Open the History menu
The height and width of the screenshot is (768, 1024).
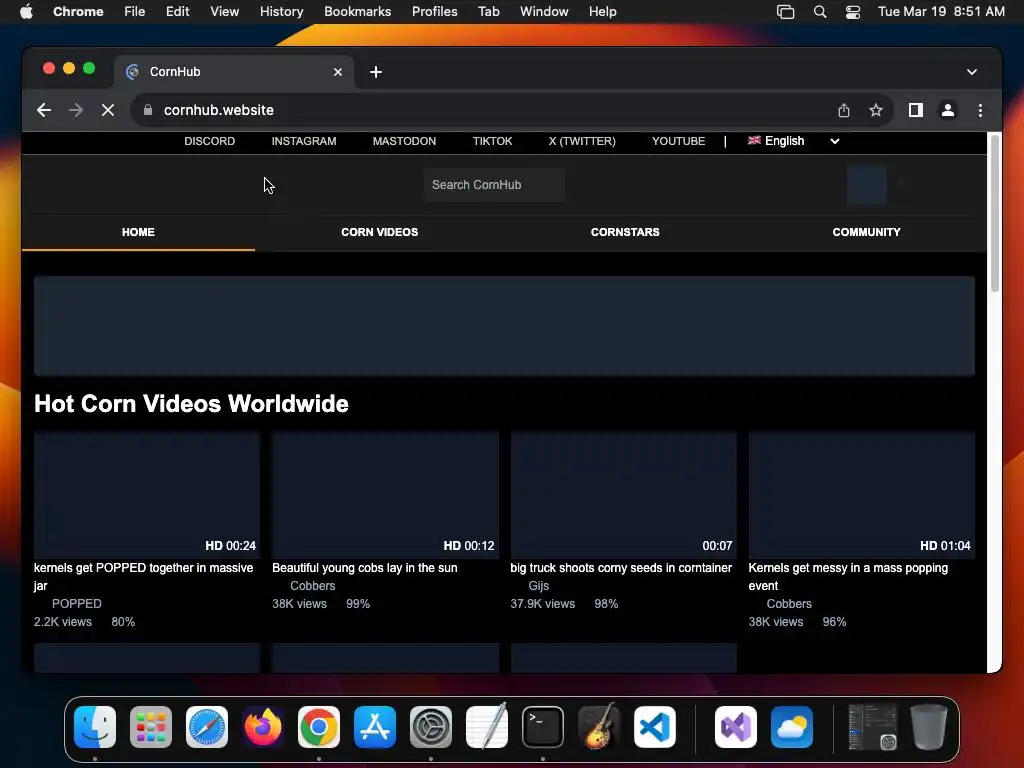click(x=281, y=12)
